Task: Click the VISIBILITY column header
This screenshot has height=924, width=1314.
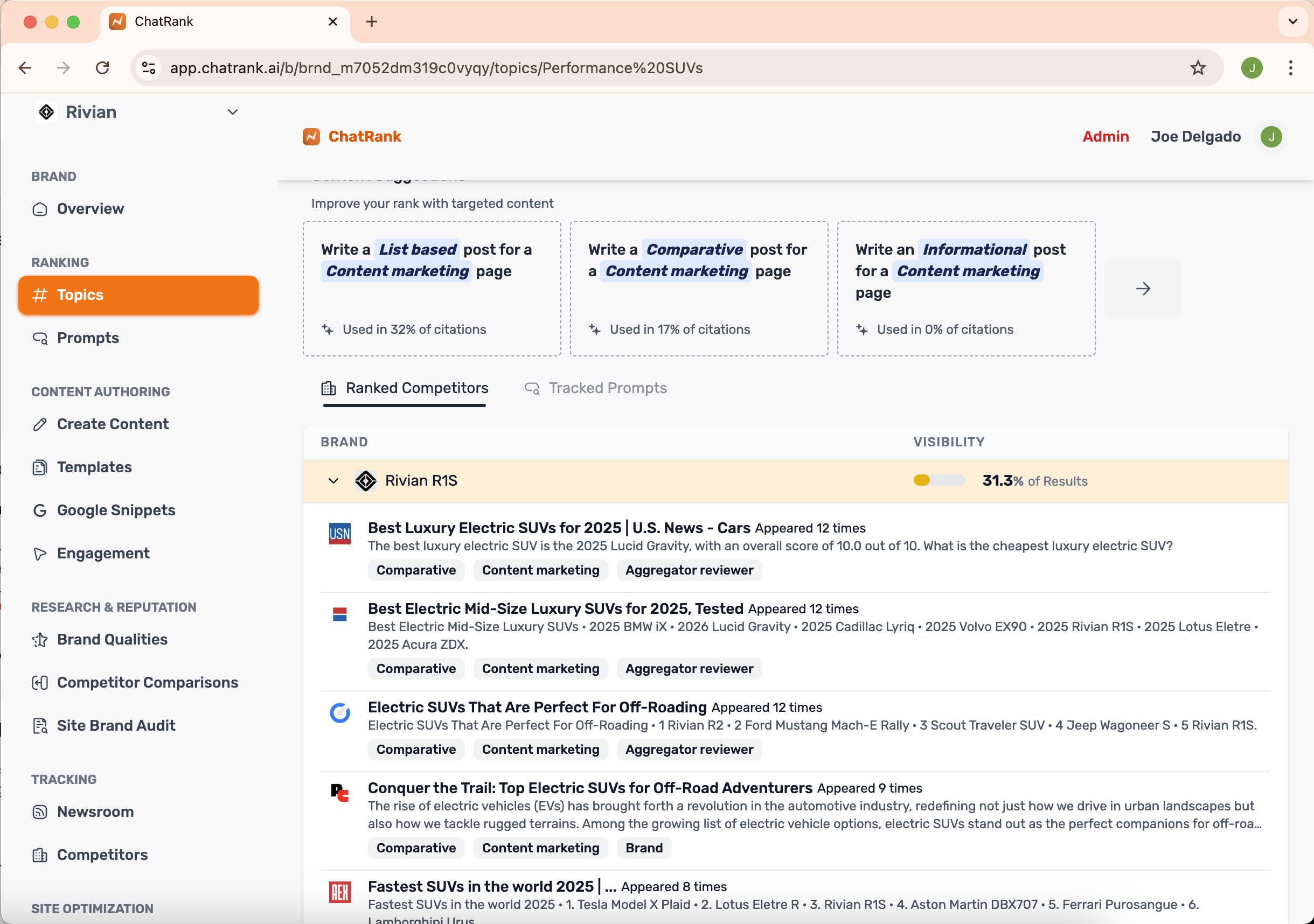Action: (949, 442)
